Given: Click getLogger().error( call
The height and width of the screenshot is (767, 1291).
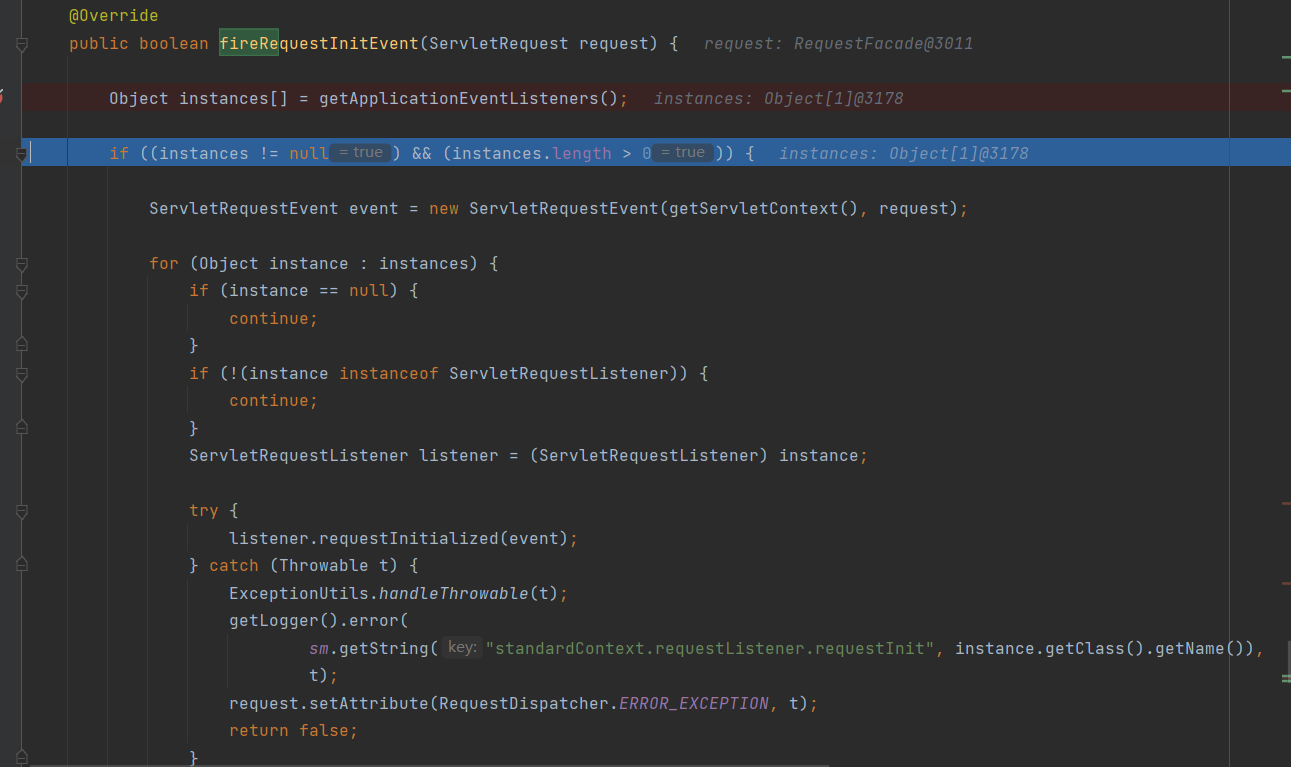Looking at the screenshot, I should 319,620.
